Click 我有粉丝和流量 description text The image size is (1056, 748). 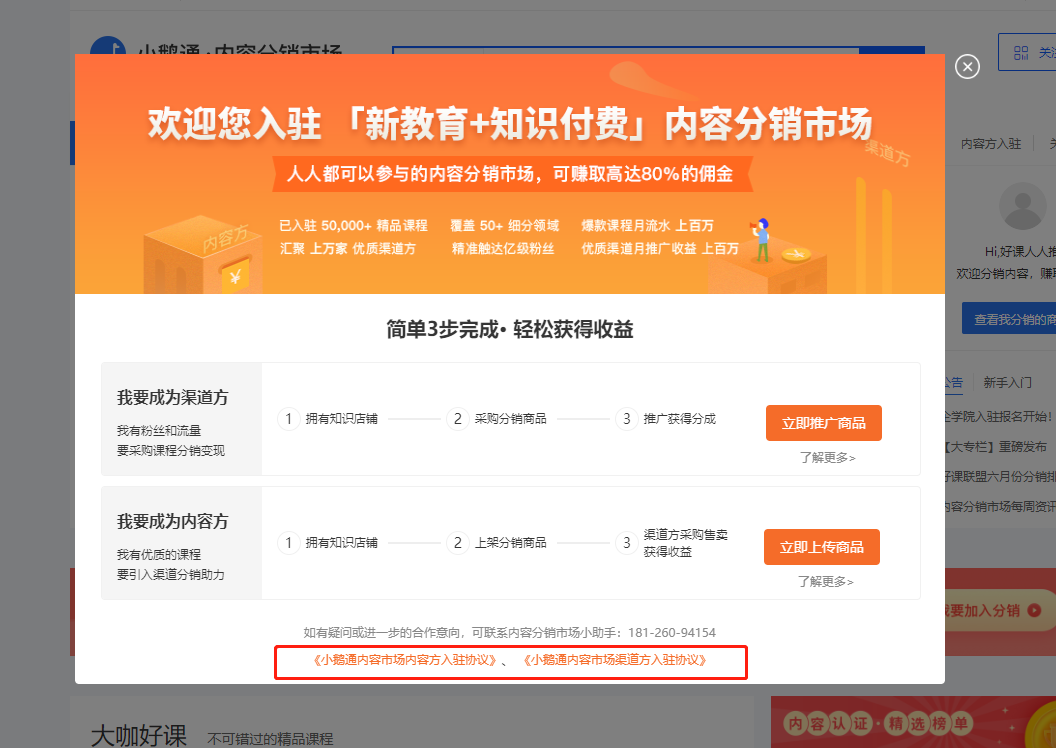[x=159, y=431]
